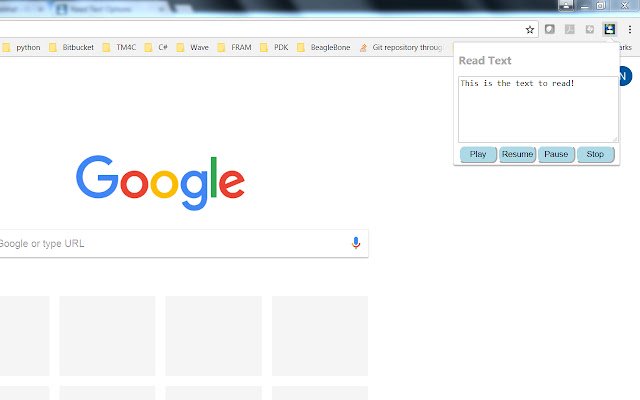
Task: Open the fourth visible most-visited tile in the top row
Action: pos(320,336)
